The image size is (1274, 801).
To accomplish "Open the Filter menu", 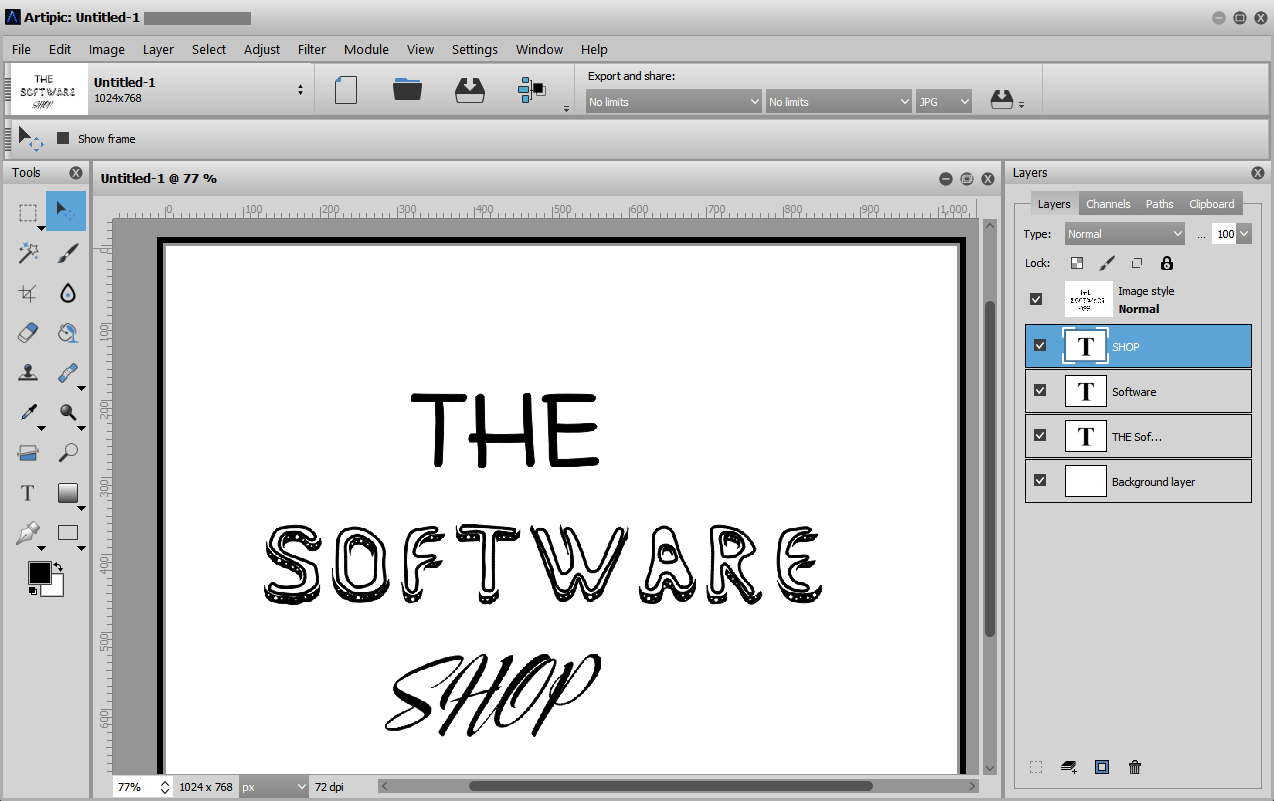I will coord(311,49).
